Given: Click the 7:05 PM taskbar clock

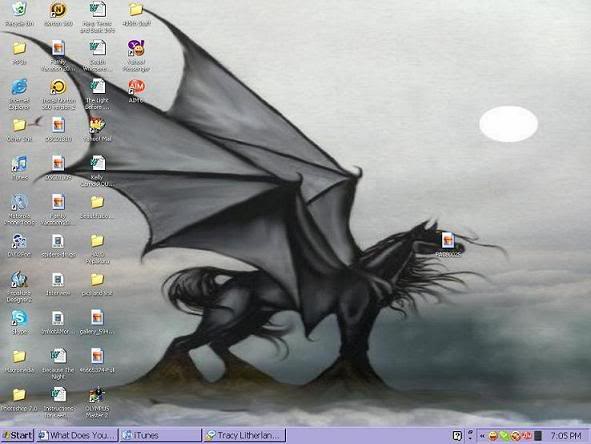Looking at the screenshot, I should pos(566,436).
